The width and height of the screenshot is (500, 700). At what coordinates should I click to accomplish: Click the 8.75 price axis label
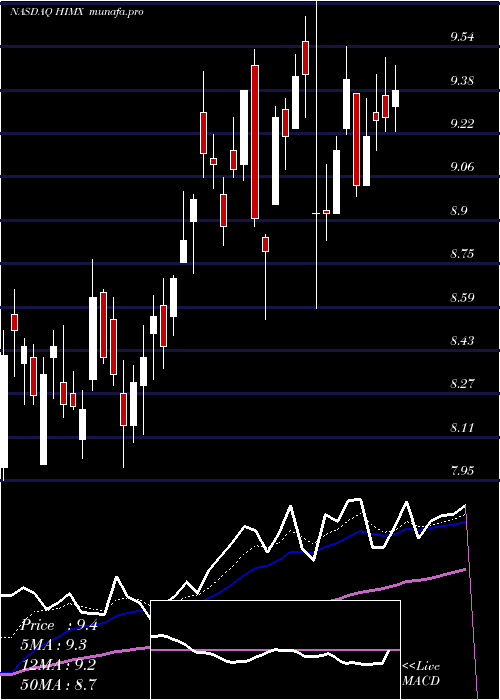462,254
